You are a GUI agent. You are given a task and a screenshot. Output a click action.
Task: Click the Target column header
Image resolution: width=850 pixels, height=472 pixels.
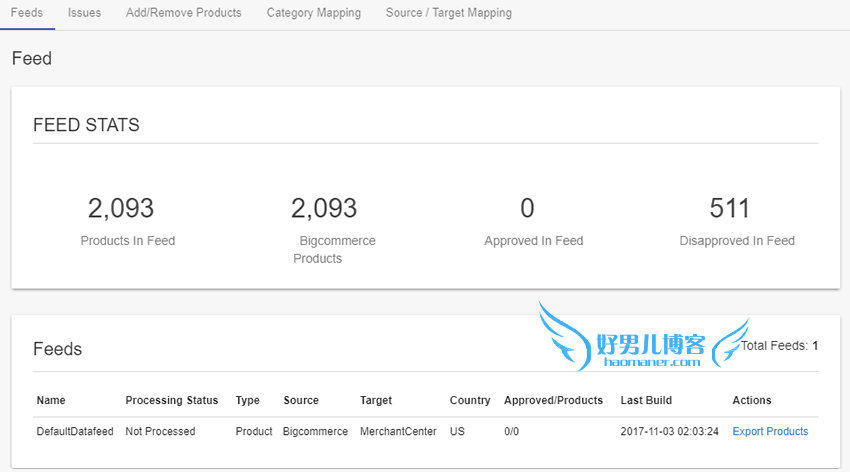click(376, 400)
